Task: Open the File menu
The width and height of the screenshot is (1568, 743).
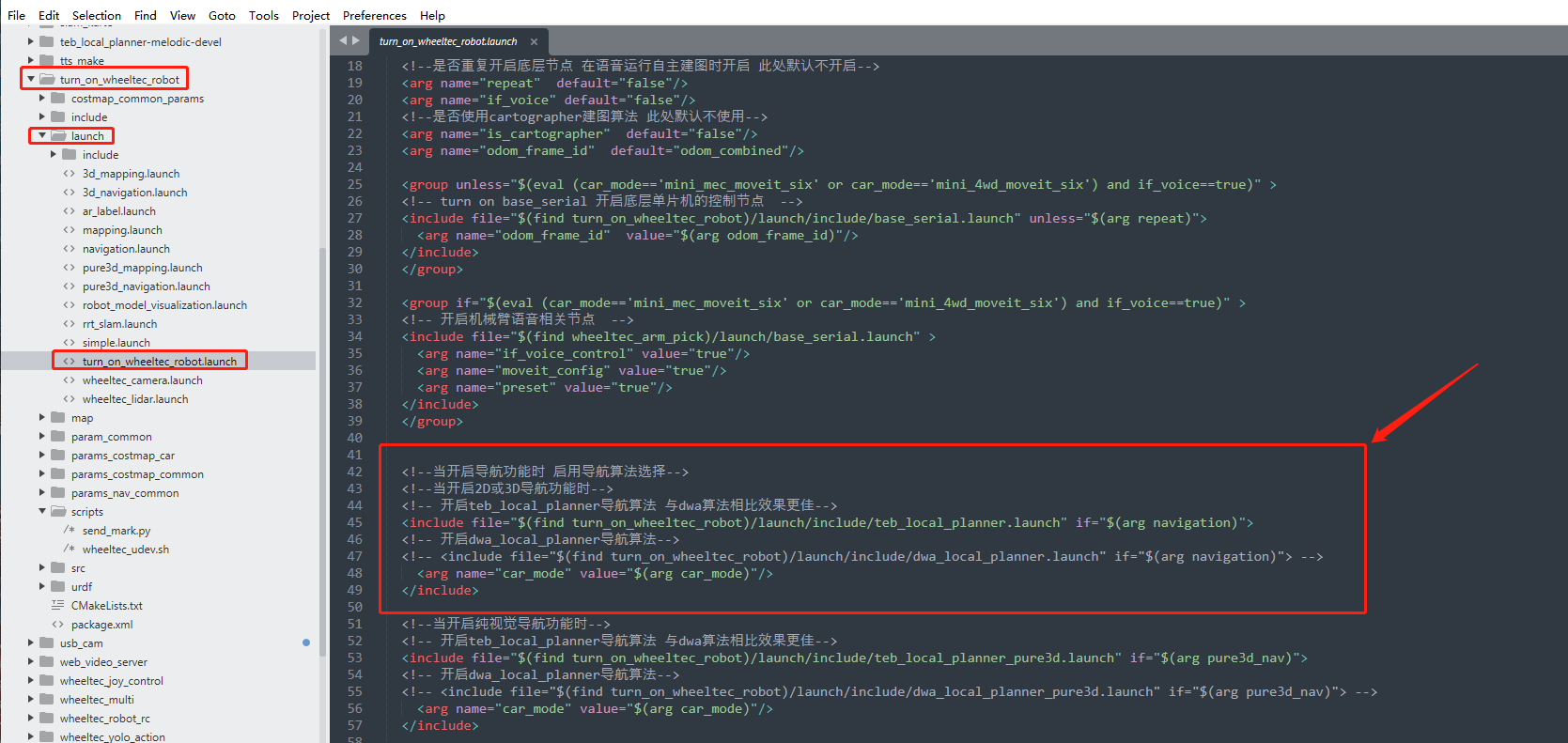Action: click(x=16, y=15)
